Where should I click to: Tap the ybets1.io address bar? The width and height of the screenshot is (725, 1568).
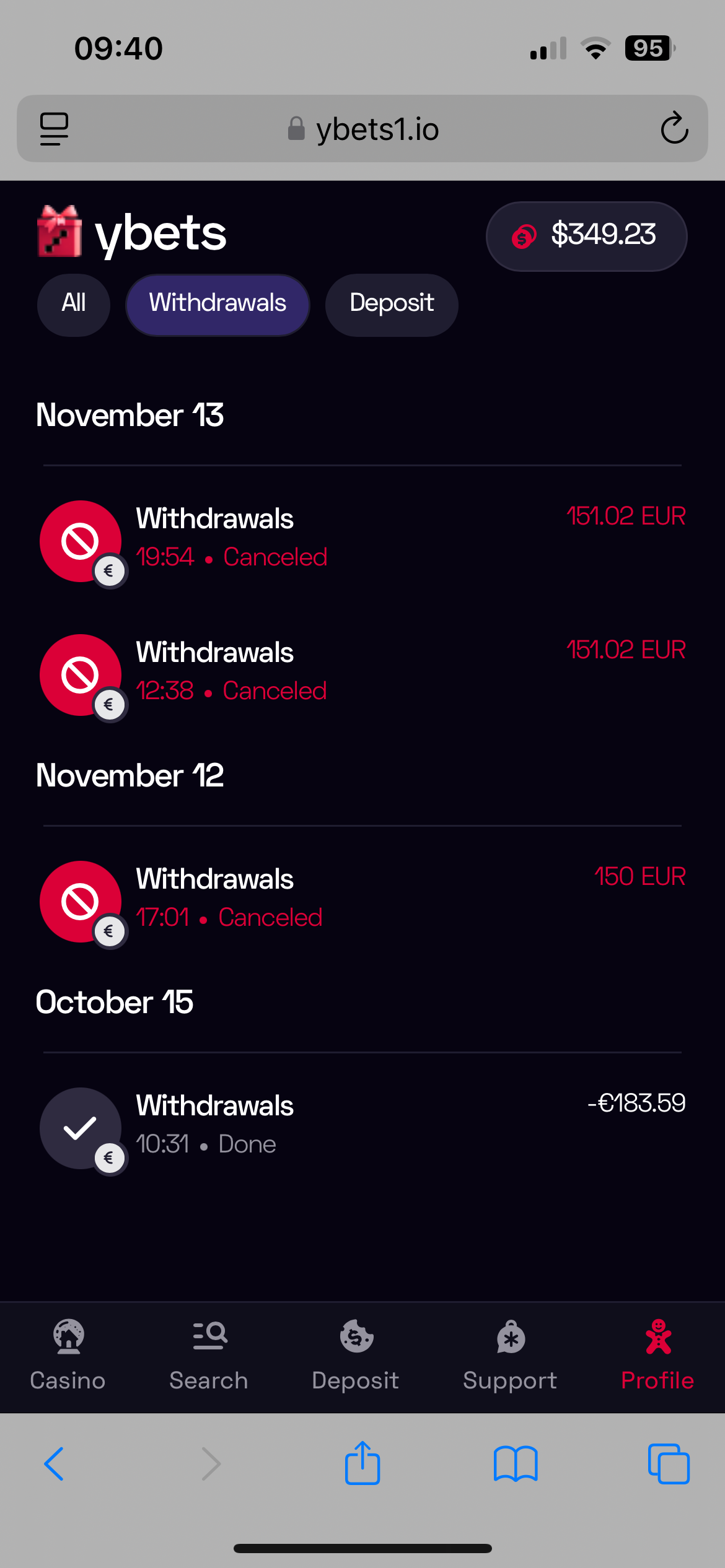coord(363,129)
